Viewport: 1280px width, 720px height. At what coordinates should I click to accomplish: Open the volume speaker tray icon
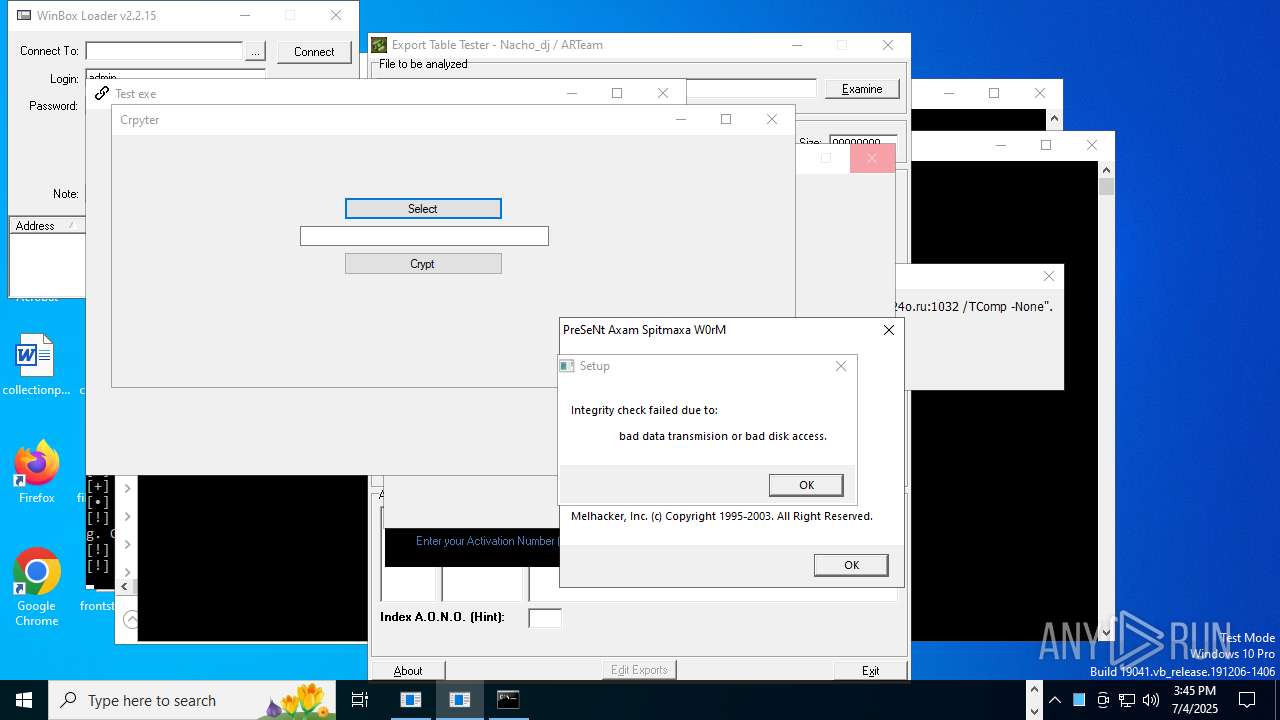click(1151, 700)
